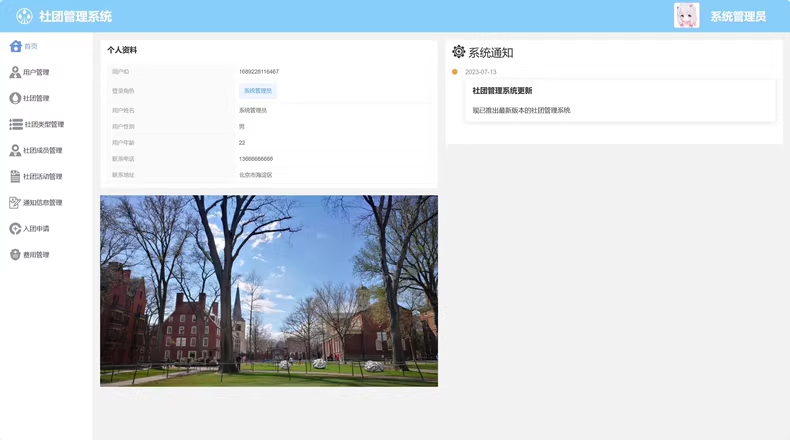This screenshot has width=790, height=440.
Task: Click the notification date 2023-07-13
Action: [481, 72]
